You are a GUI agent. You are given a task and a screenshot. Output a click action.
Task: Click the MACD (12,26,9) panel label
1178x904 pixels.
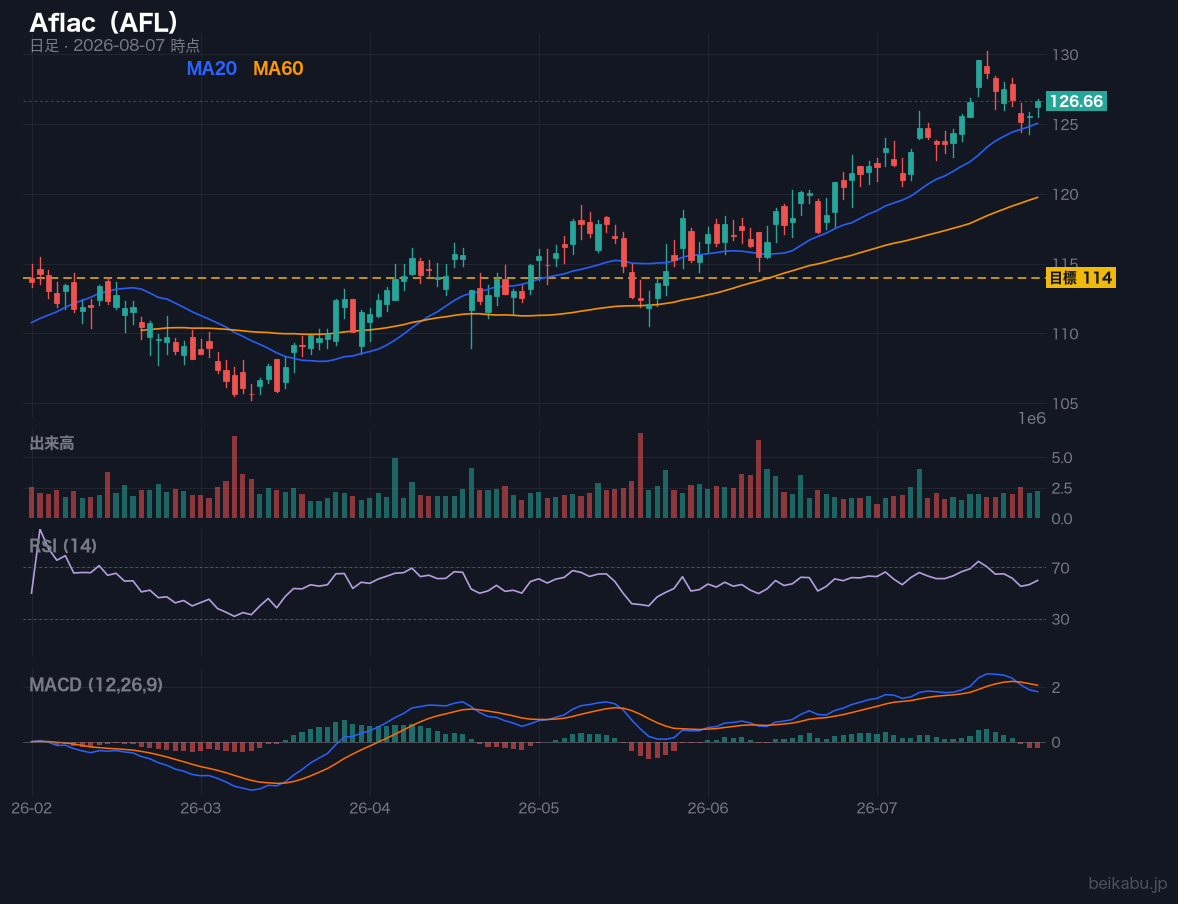(96, 685)
